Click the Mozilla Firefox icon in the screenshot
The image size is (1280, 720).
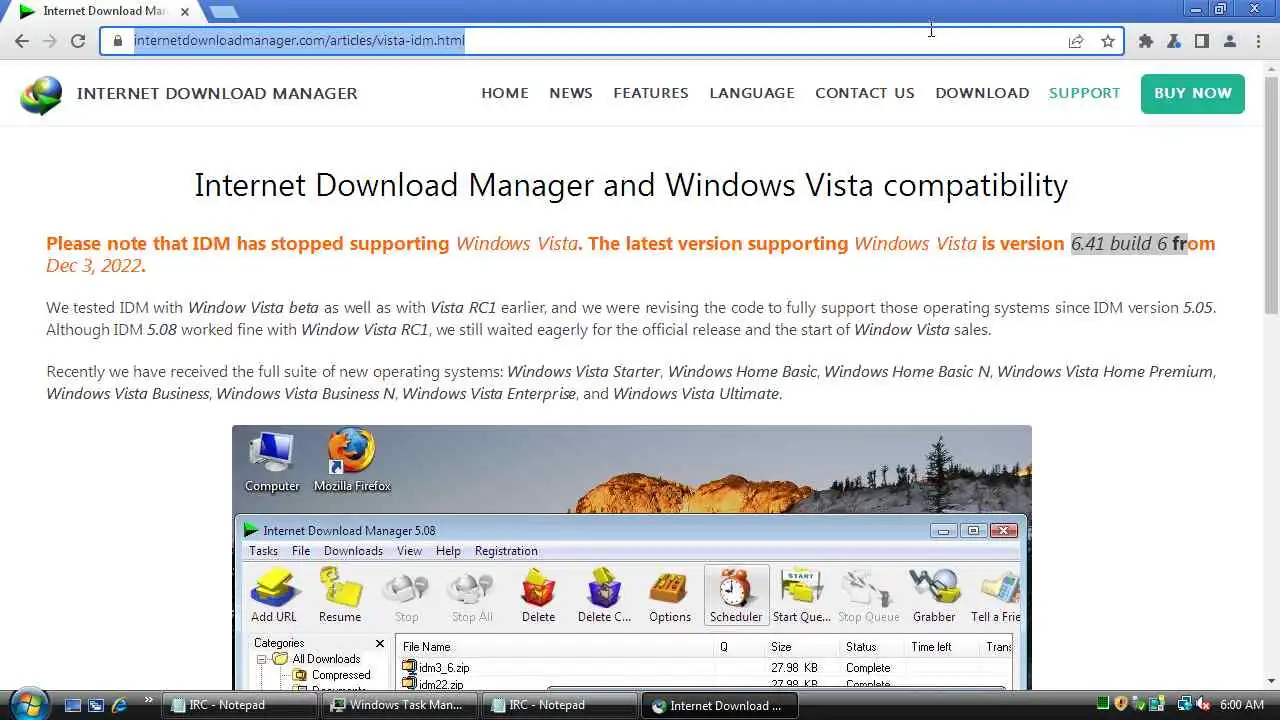click(352, 461)
